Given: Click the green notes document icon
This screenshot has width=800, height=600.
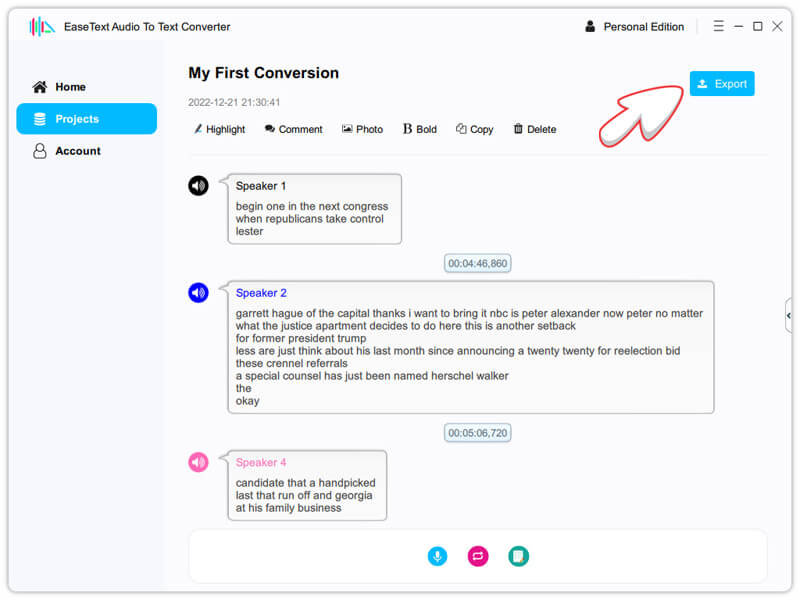Looking at the screenshot, I should (518, 556).
